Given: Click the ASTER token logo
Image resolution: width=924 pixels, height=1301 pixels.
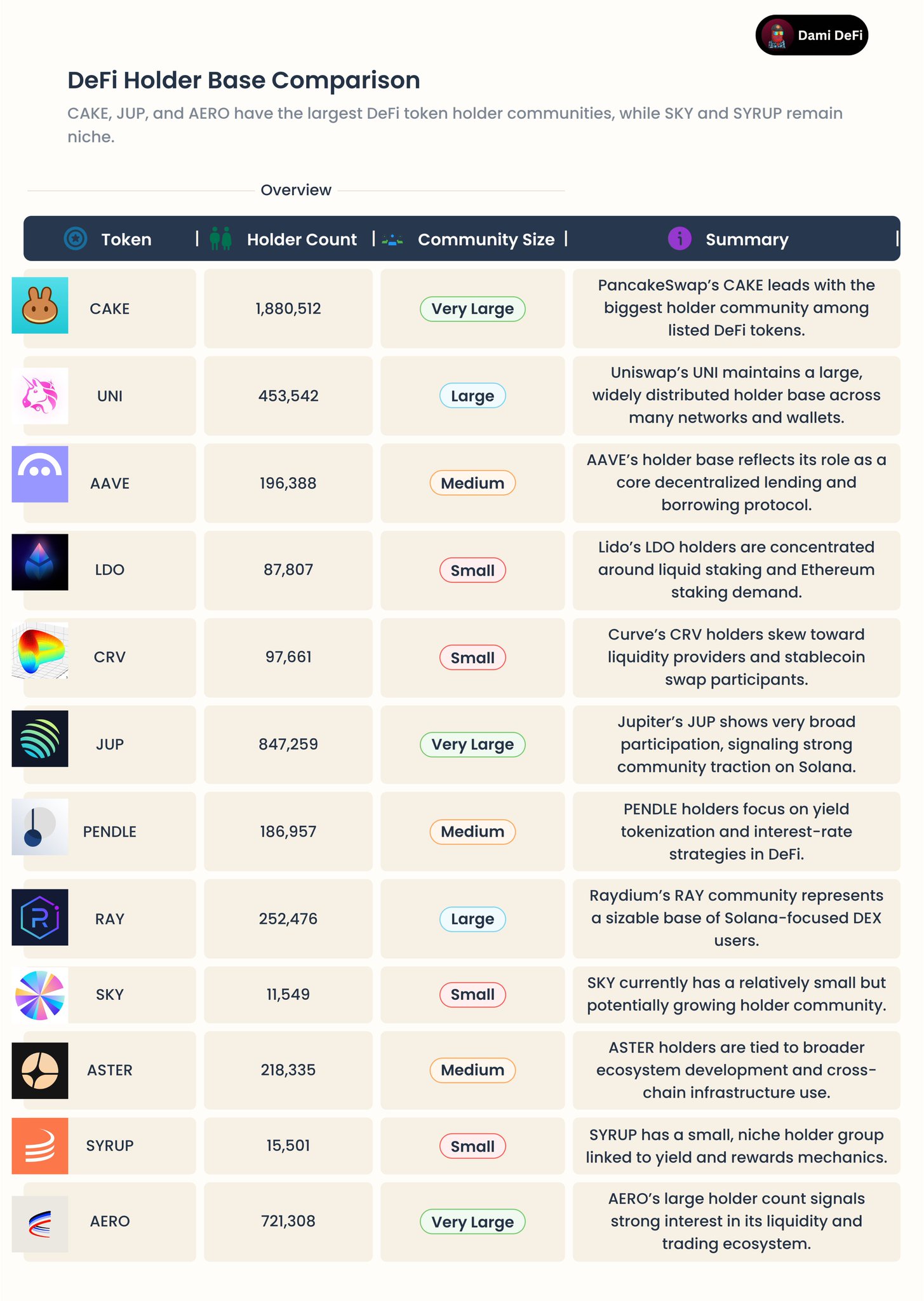Looking at the screenshot, I should coord(40,1070).
